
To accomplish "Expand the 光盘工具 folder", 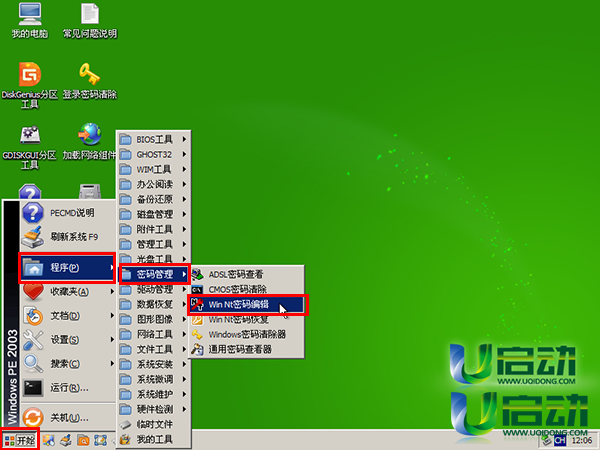I will coord(153,259).
